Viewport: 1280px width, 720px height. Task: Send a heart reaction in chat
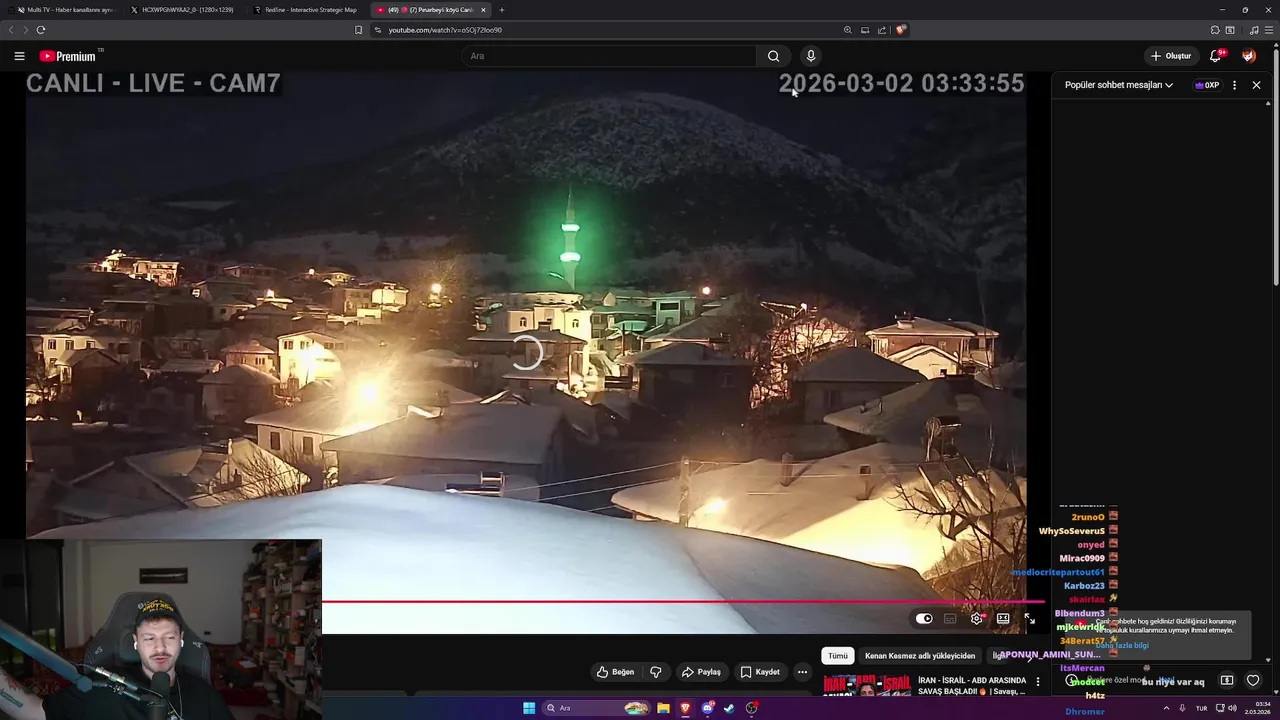pyautogui.click(x=1253, y=681)
